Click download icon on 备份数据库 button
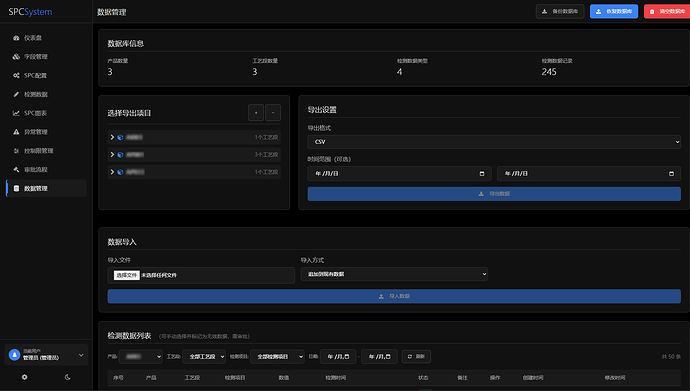The height and width of the screenshot is (391, 690). [545, 11]
